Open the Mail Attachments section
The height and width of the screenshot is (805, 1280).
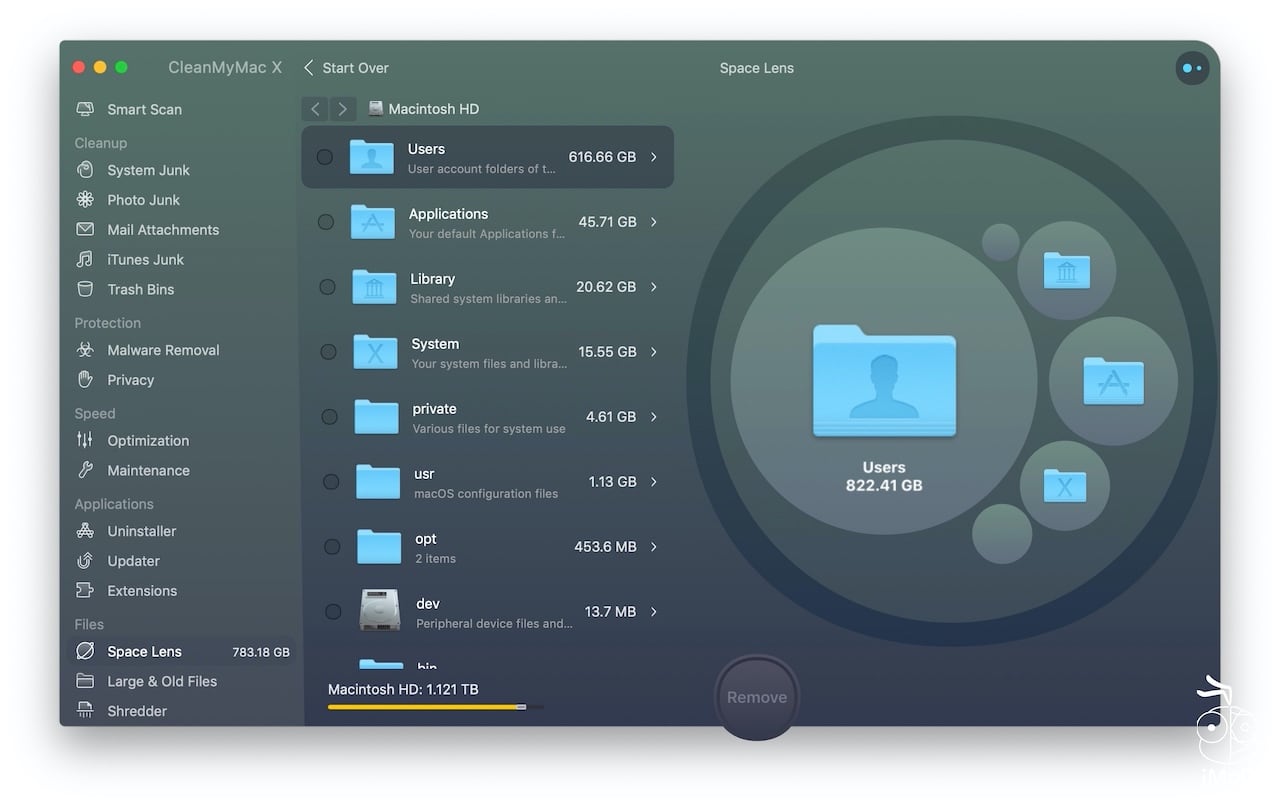point(162,230)
